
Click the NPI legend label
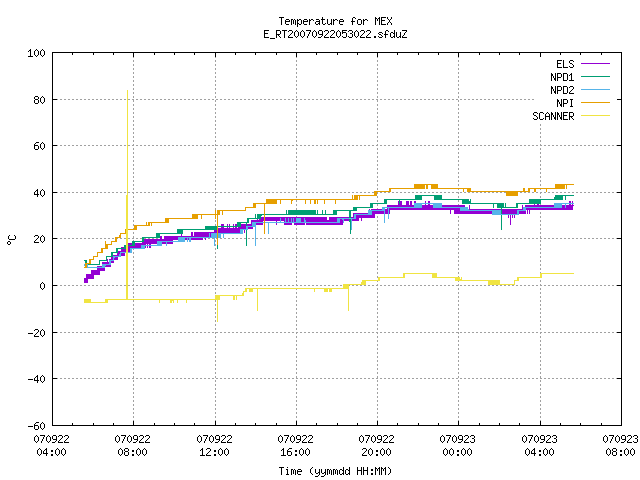565,103
